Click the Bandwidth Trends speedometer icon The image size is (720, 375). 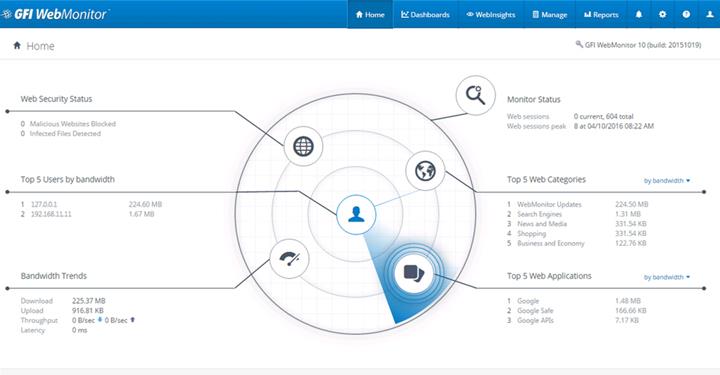pos(289,259)
